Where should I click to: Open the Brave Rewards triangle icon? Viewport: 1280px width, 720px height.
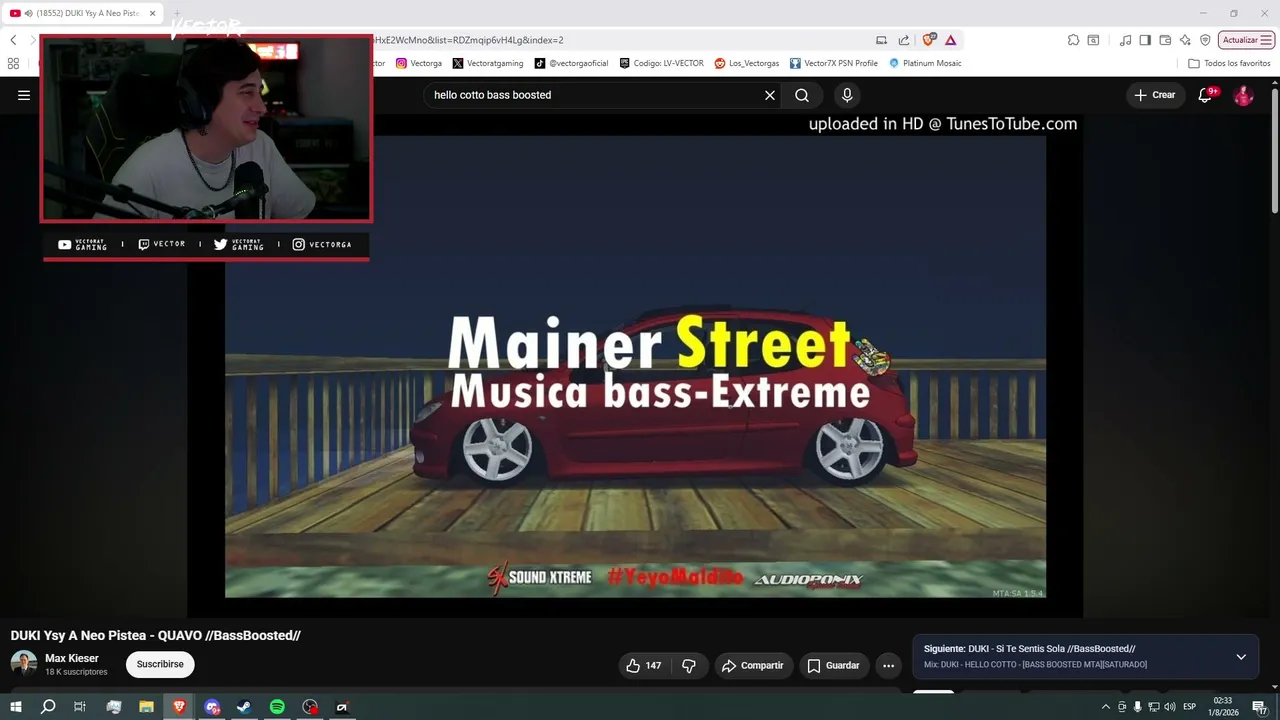950,40
